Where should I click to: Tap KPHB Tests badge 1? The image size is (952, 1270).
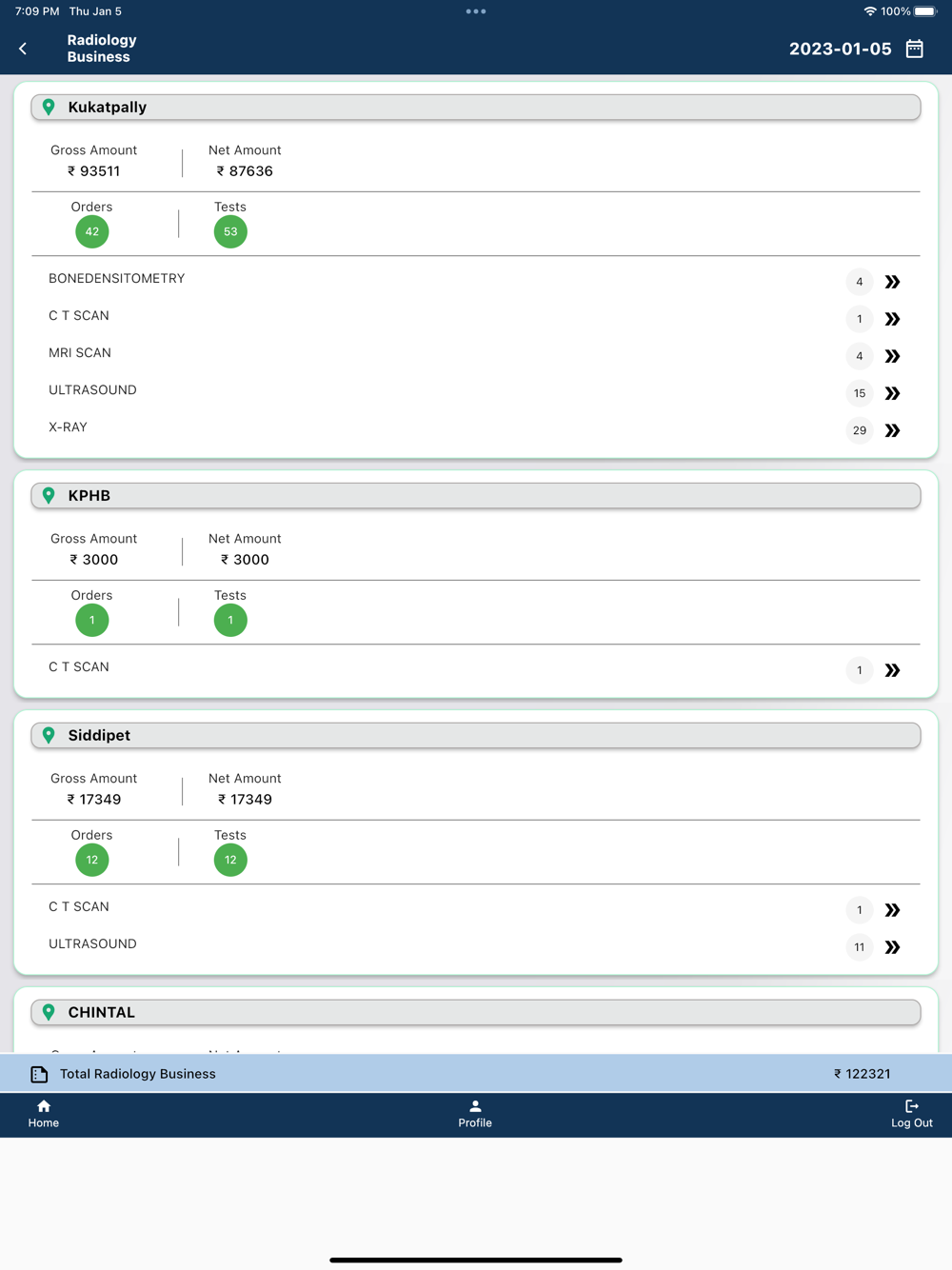pos(230,620)
